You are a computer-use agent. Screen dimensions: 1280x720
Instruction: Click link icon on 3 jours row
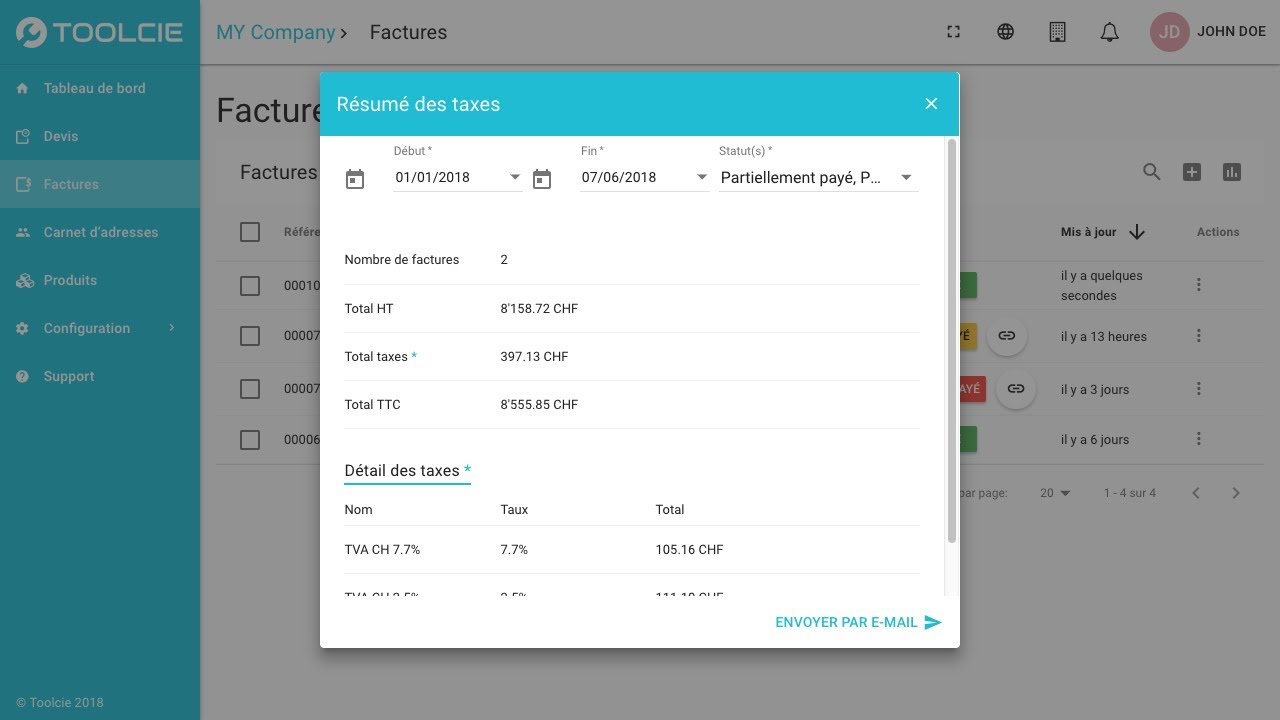click(x=1016, y=389)
